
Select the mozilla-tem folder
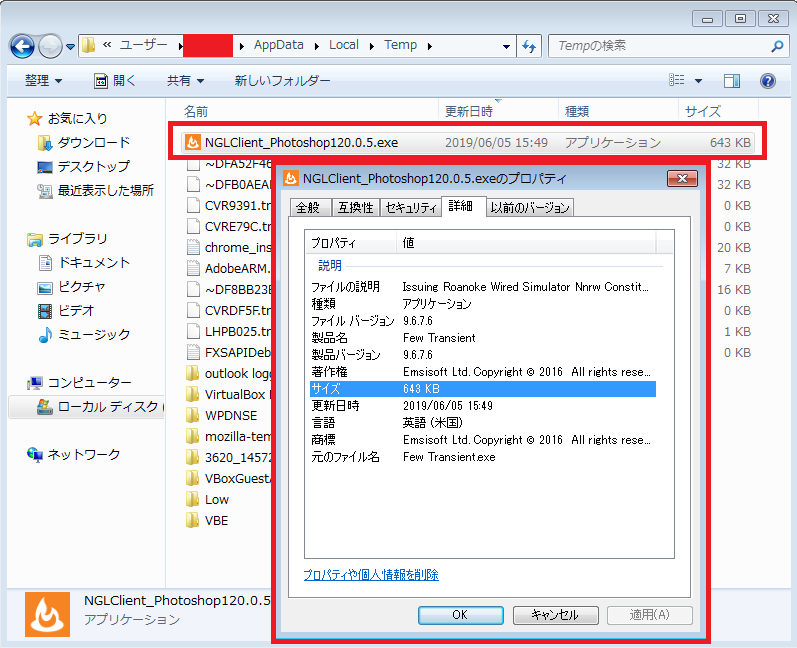point(230,437)
